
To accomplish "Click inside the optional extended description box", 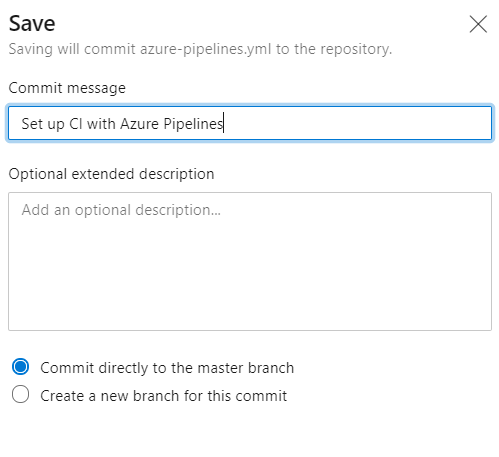I will 250,261.
